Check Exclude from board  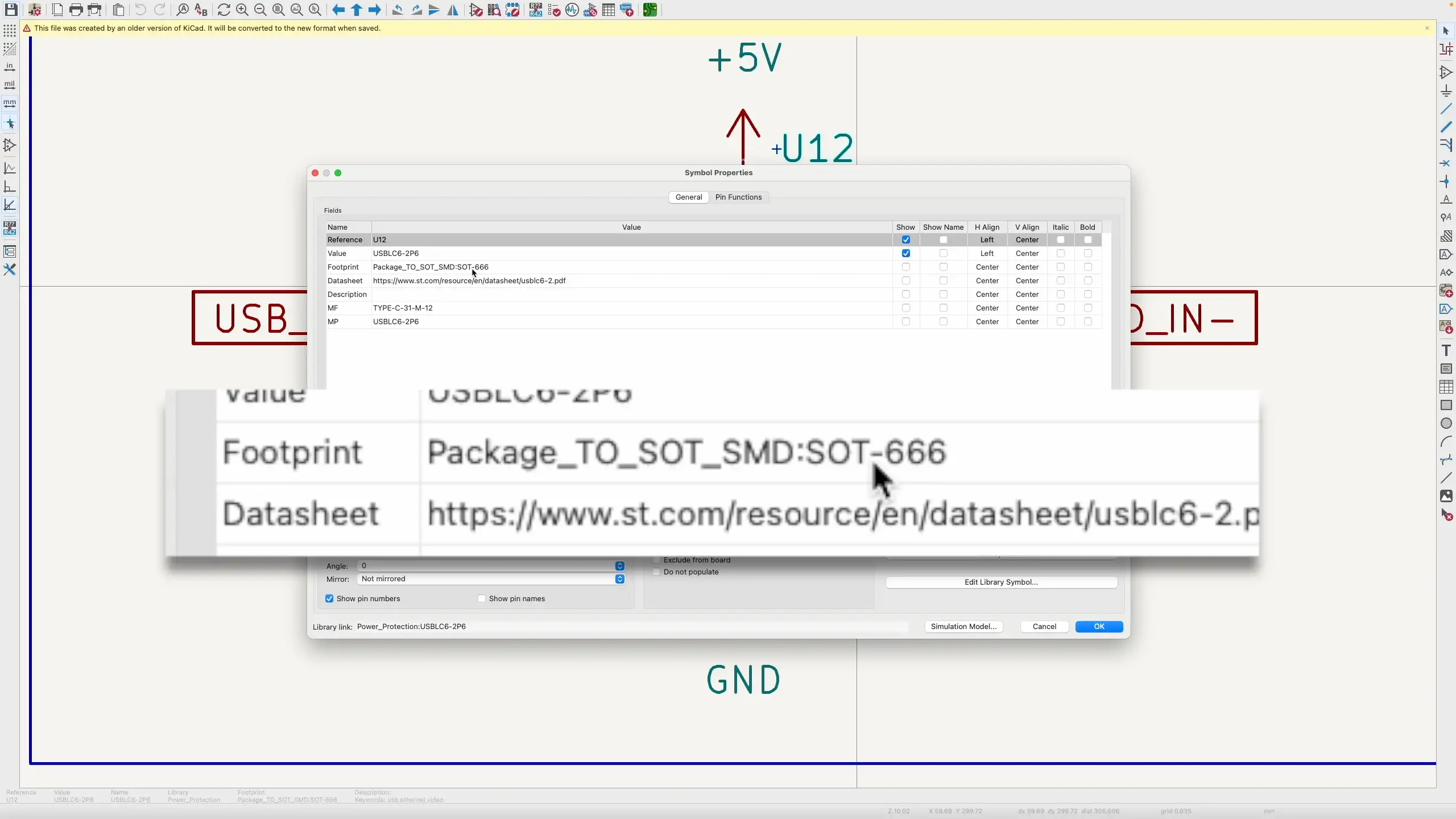click(x=656, y=560)
